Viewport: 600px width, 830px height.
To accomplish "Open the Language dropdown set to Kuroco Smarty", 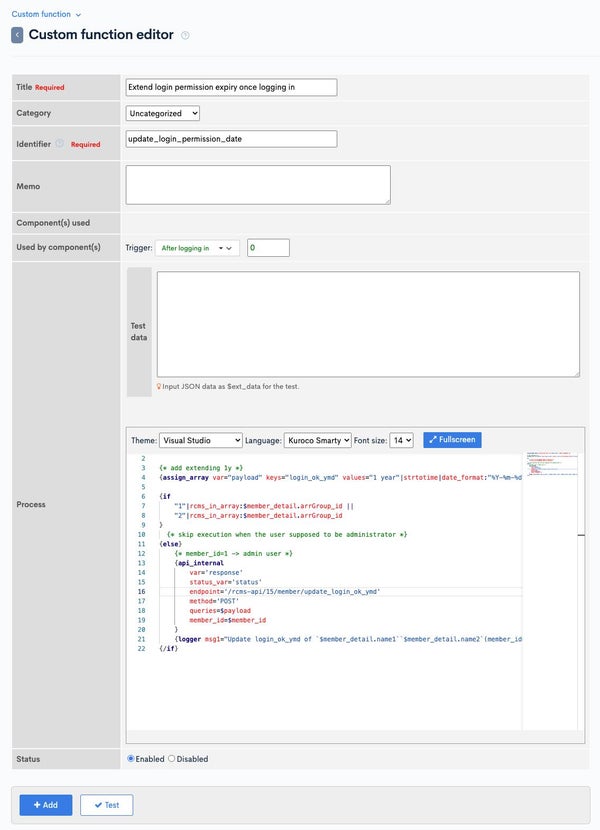I will (x=318, y=440).
